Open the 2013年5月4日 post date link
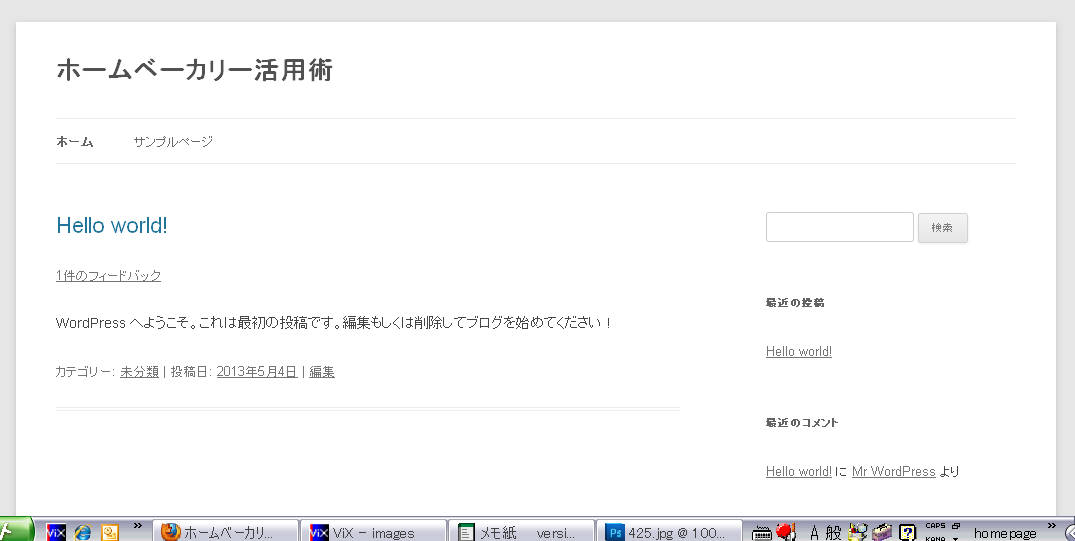Image resolution: width=1075 pixels, height=541 pixels. pyautogui.click(x=257, y=372)
